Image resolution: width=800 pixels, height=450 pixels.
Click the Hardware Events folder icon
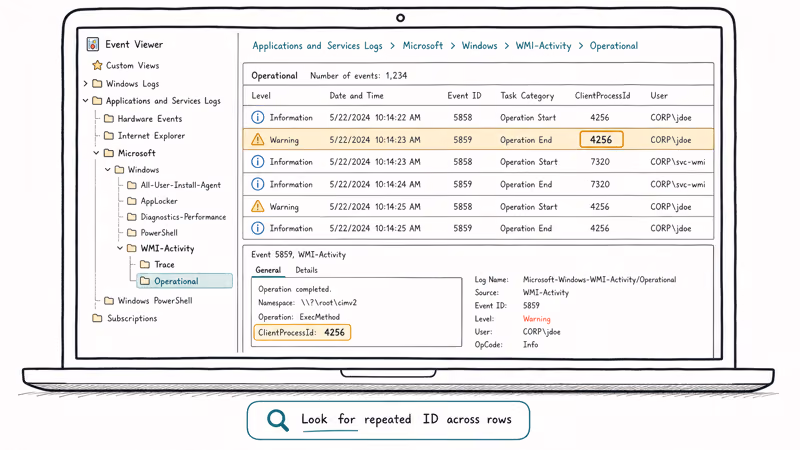[x=109, y=118]
